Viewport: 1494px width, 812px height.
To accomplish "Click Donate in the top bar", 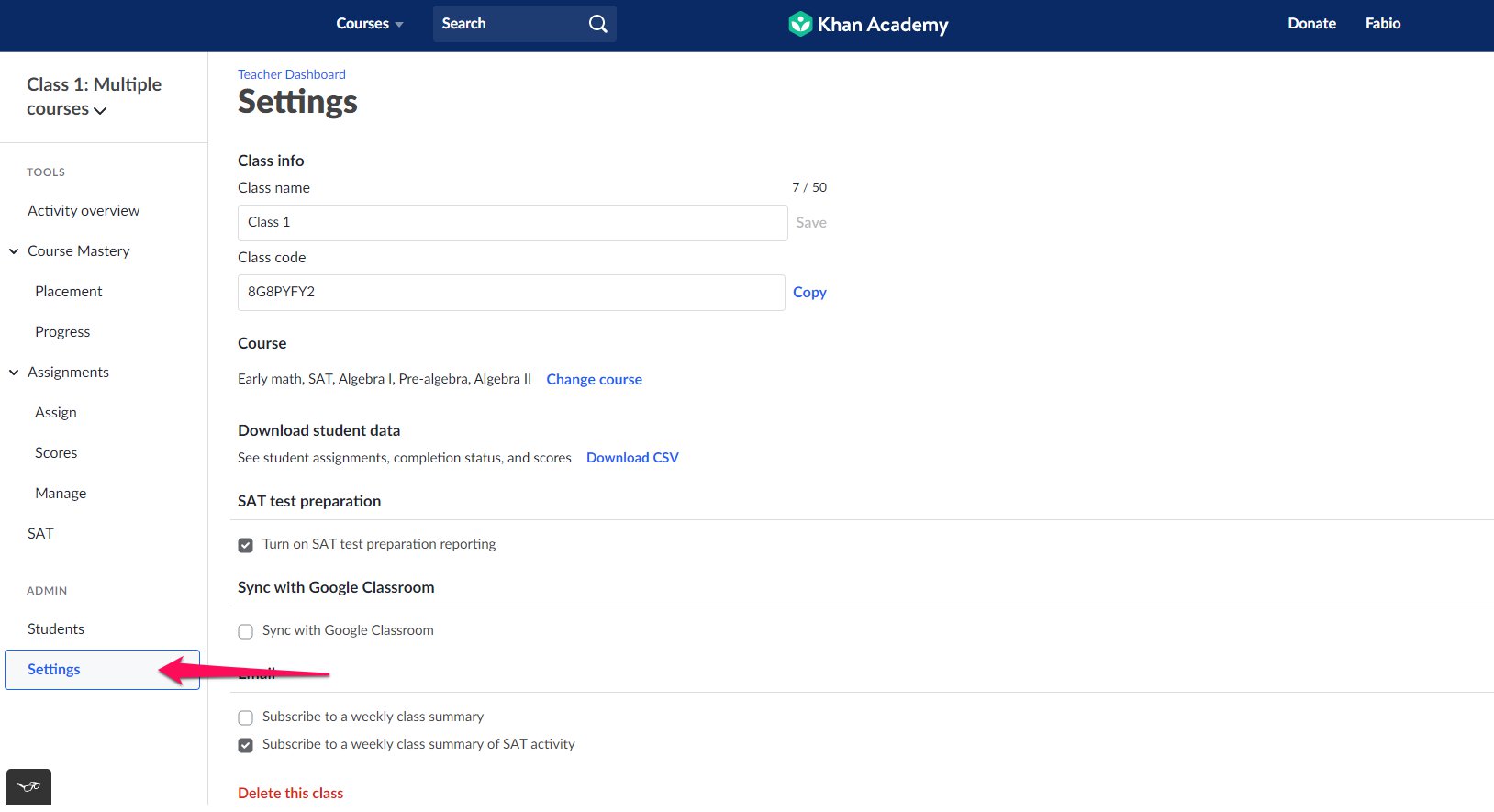I will click(x=1311, y=24).
